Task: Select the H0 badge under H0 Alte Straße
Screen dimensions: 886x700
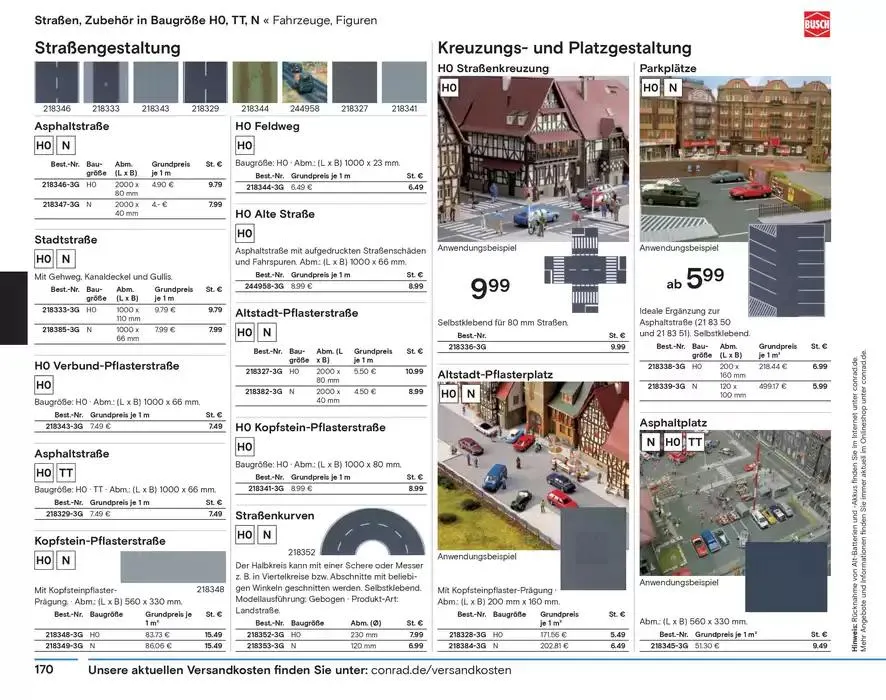Action: click(245, 232)
